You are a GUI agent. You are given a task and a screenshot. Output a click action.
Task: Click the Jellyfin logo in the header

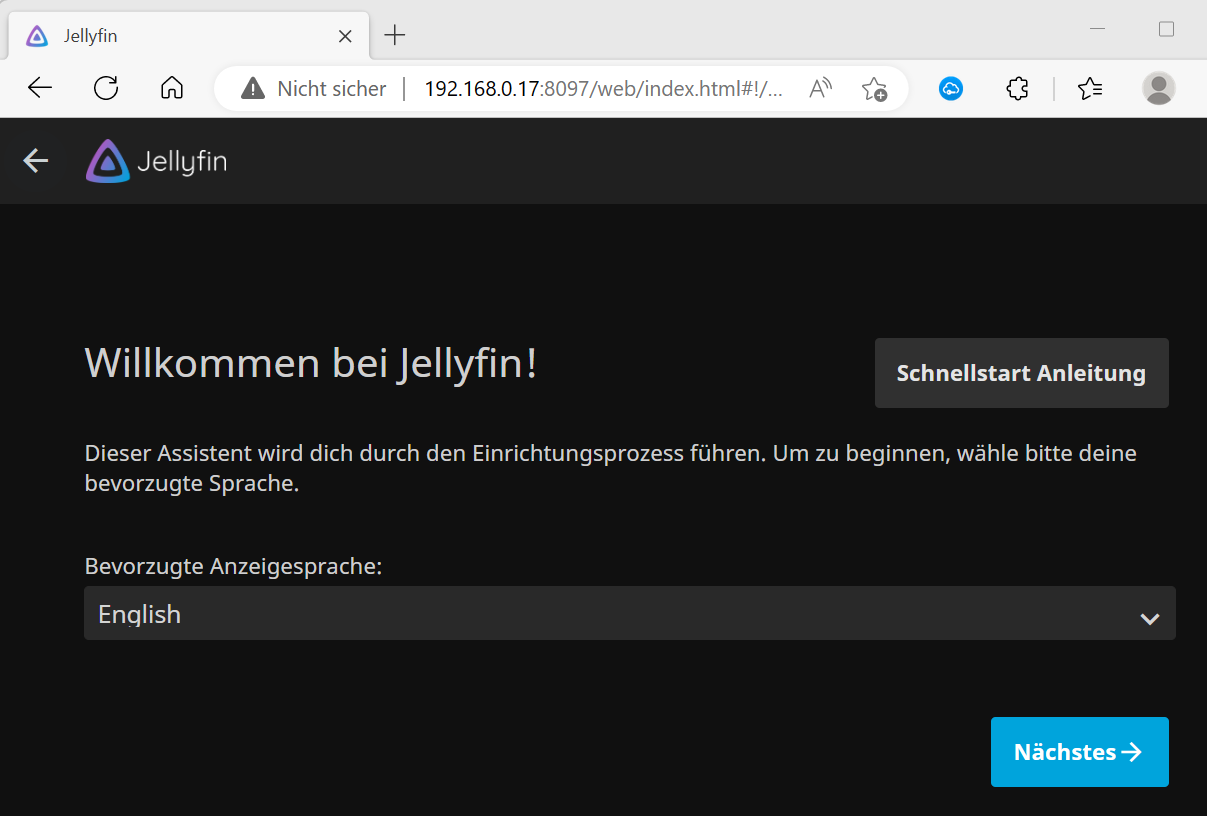click(x=156, y=161)
